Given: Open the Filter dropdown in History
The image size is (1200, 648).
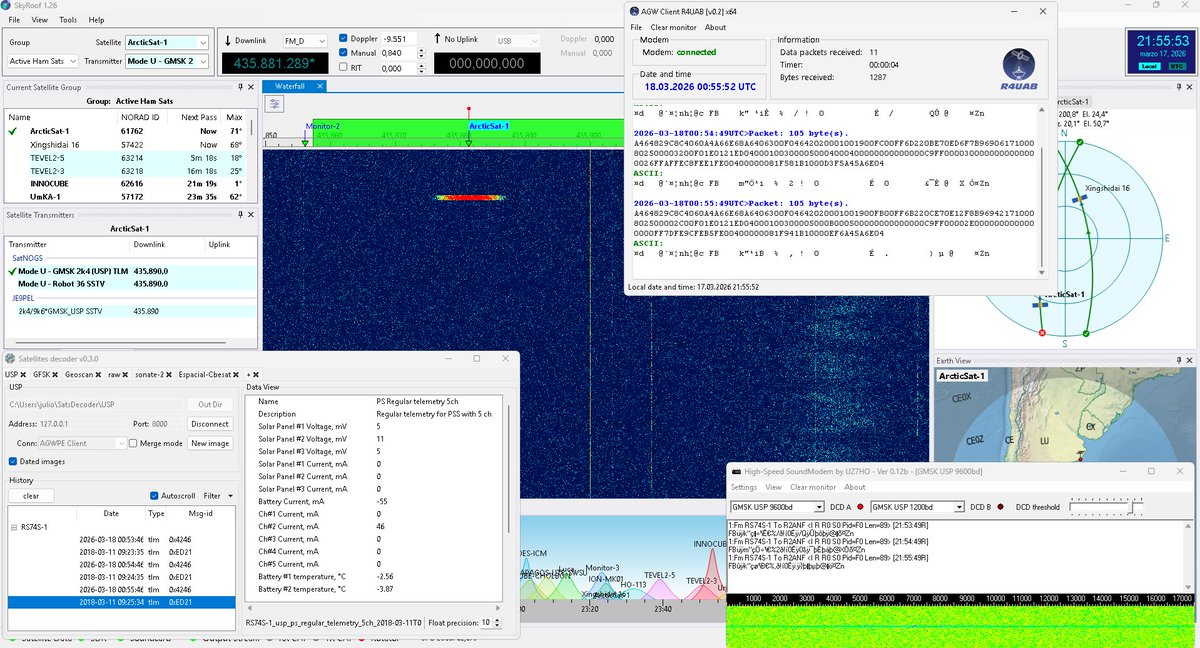Looking at the screenshot, I should click(216, 496).
